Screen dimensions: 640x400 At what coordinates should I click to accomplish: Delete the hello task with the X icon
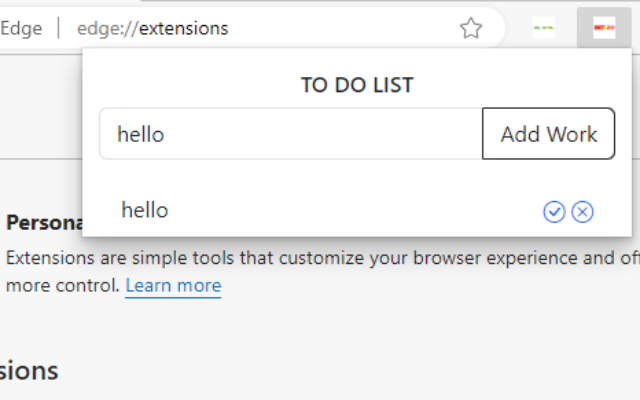[583, 211]
